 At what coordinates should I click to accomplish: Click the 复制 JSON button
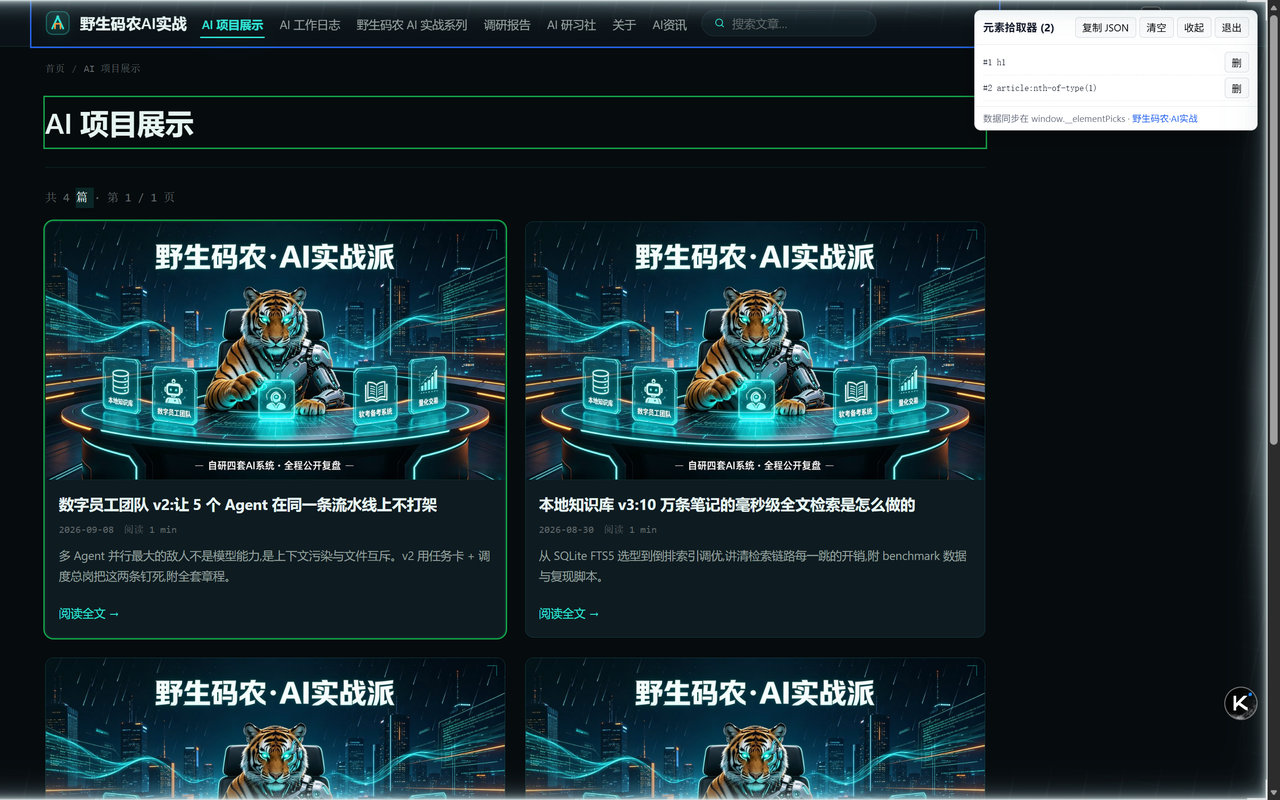pos(1105,28)
